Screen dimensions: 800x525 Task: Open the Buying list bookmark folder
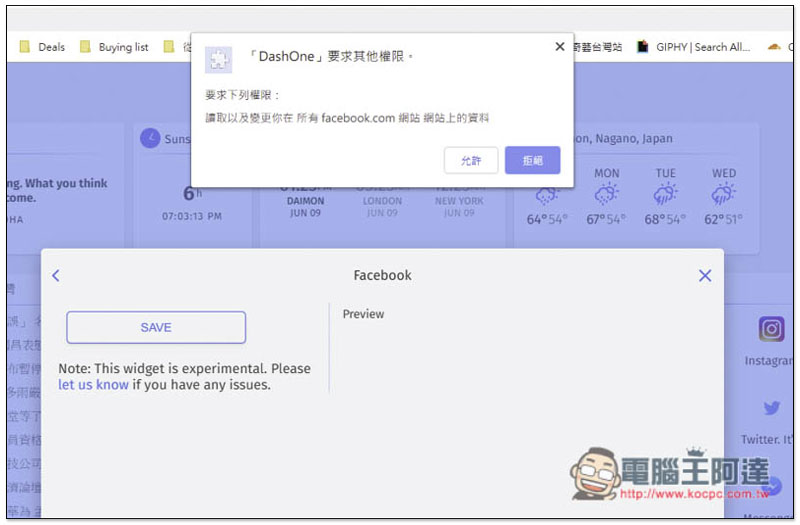pos(114,47)
